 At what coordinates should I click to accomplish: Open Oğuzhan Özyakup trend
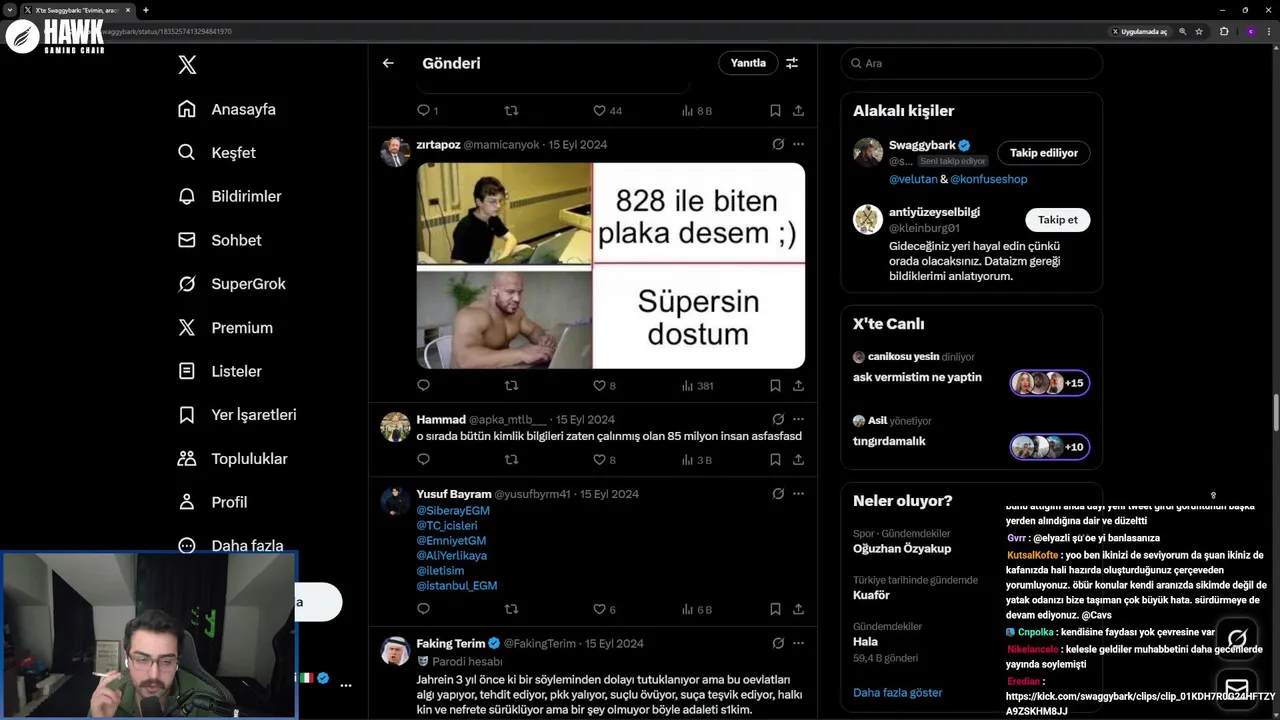click(x=902, y=549)
